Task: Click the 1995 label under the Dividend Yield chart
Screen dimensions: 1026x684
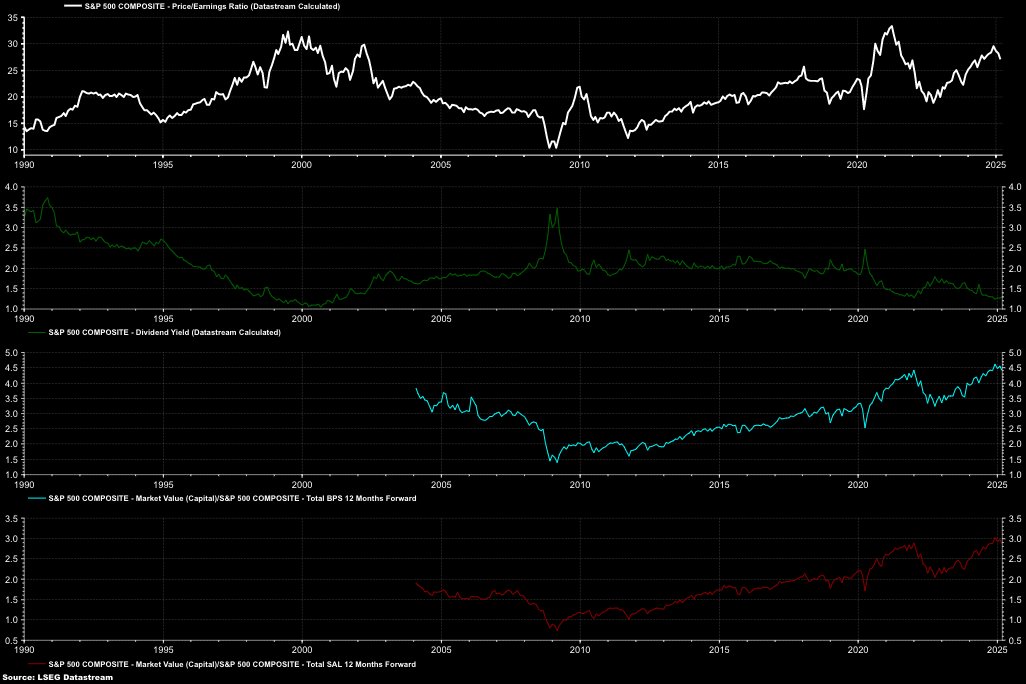Action: point(164,319)
